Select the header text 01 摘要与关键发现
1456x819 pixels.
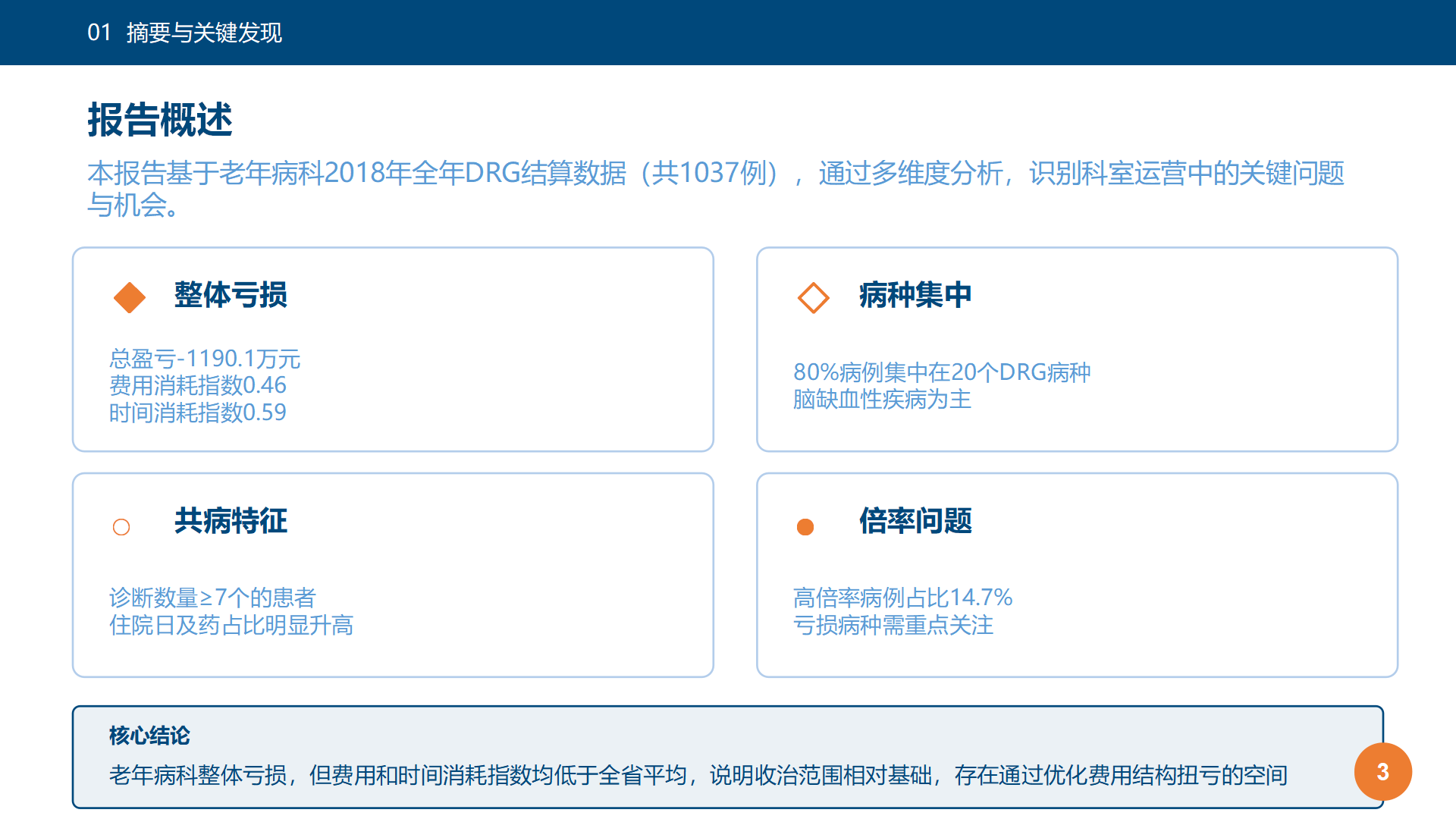tap(184, 33)
